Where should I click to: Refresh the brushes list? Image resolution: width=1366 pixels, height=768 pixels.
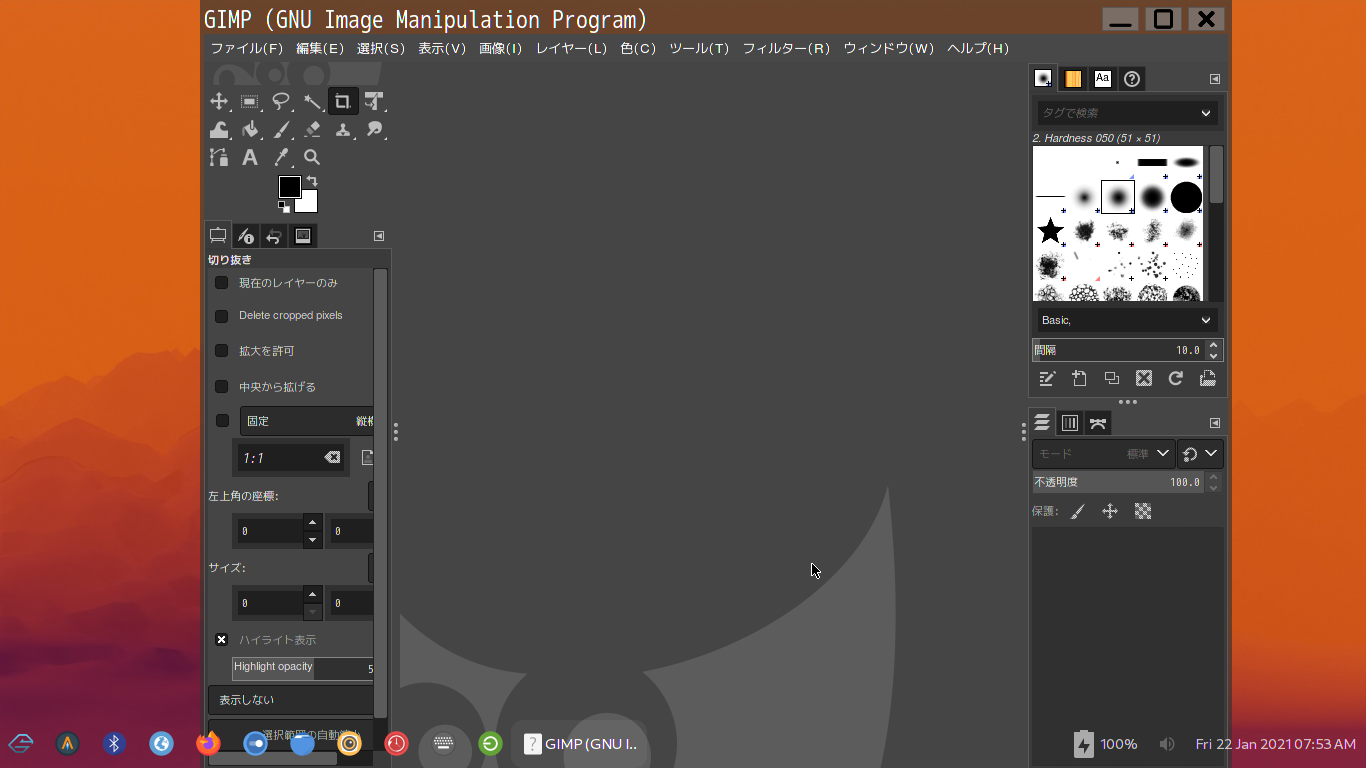click(x=1175, y=378)
